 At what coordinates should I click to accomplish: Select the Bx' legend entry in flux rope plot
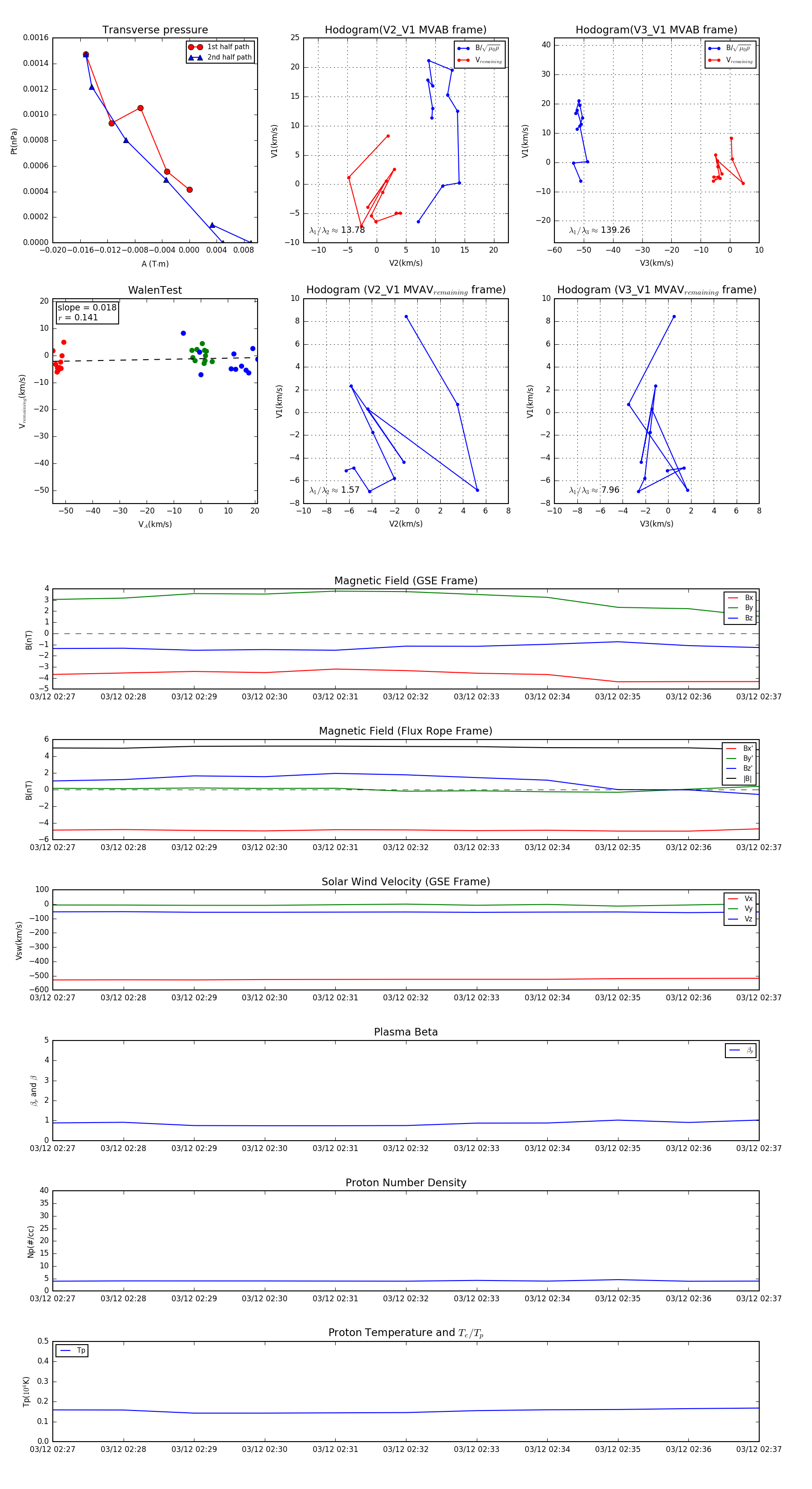coord(739,749)
